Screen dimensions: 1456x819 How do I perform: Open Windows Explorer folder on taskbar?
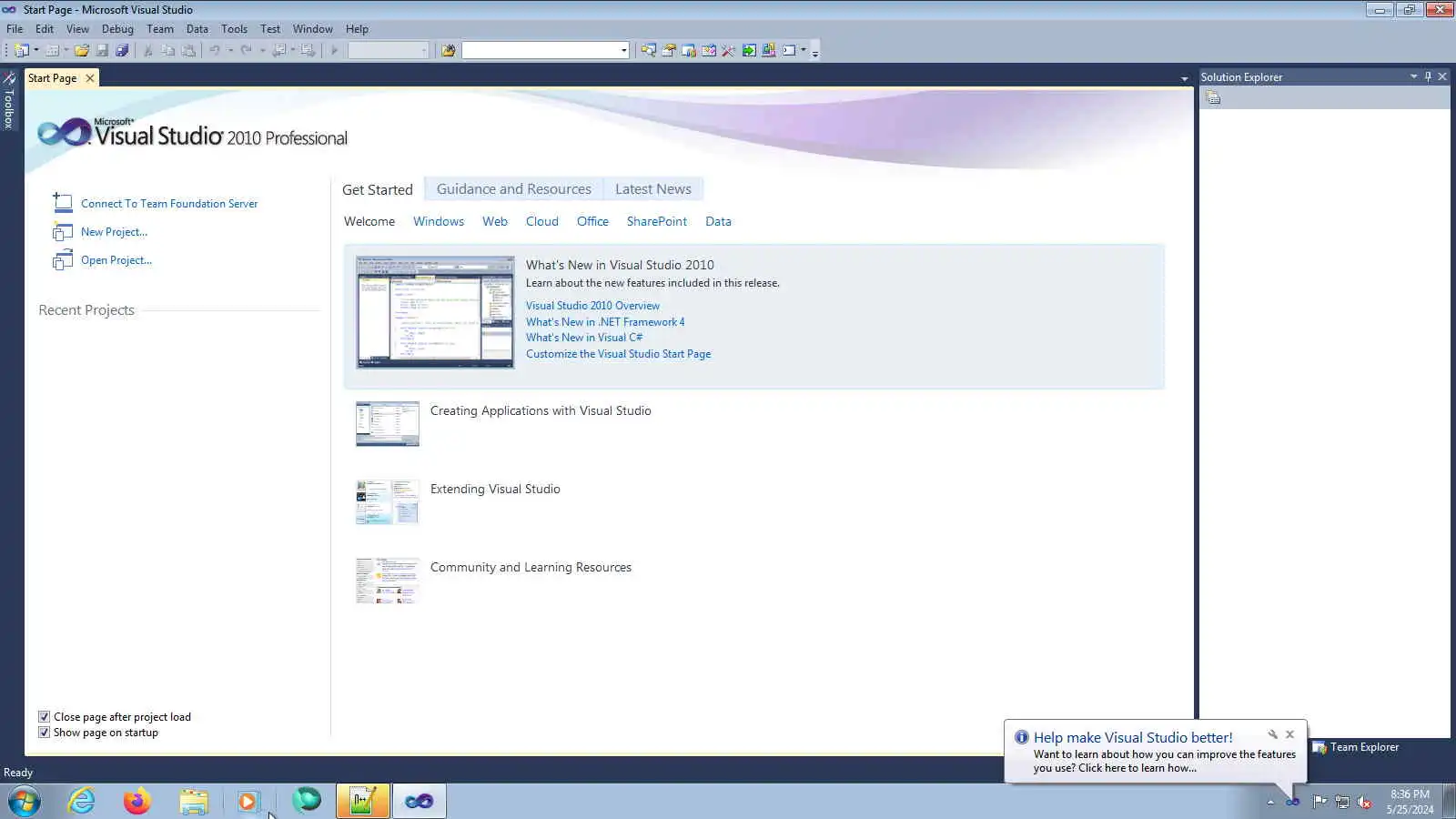pyautogui.click(x=193, y=801)
